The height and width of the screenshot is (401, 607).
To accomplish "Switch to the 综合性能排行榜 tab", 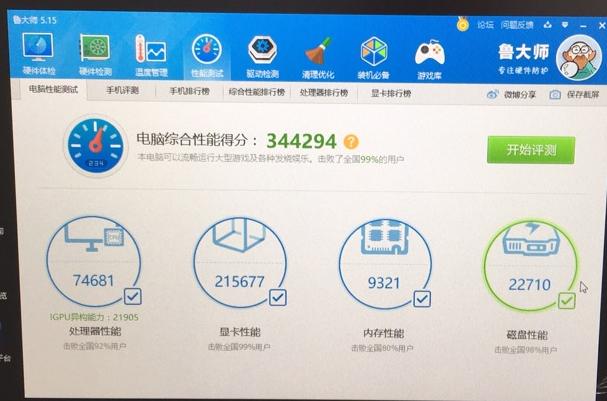I will click(x=257, y=92).
